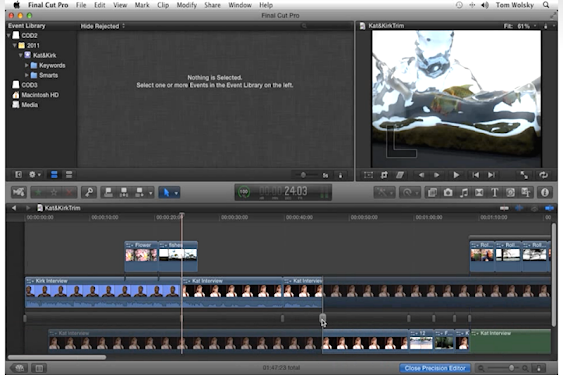563x375 pixels.
Task: Open the Window menu
Action: [240, 5]
